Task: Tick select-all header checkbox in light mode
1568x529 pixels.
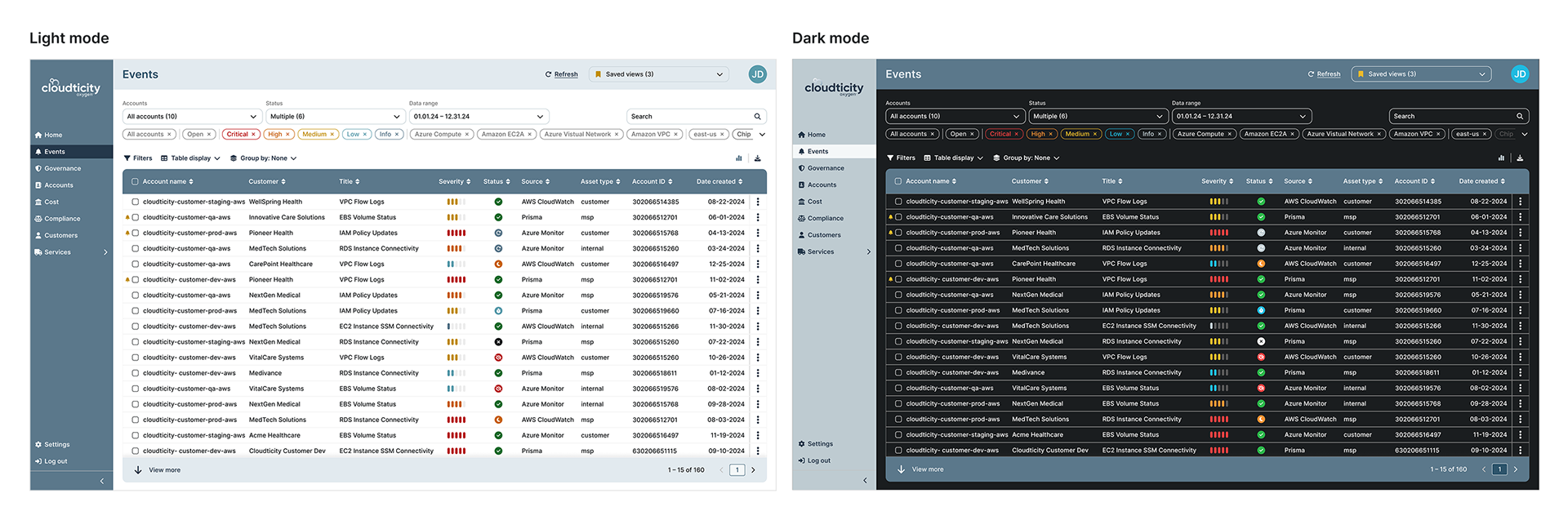Action: [x=135, y=181]
